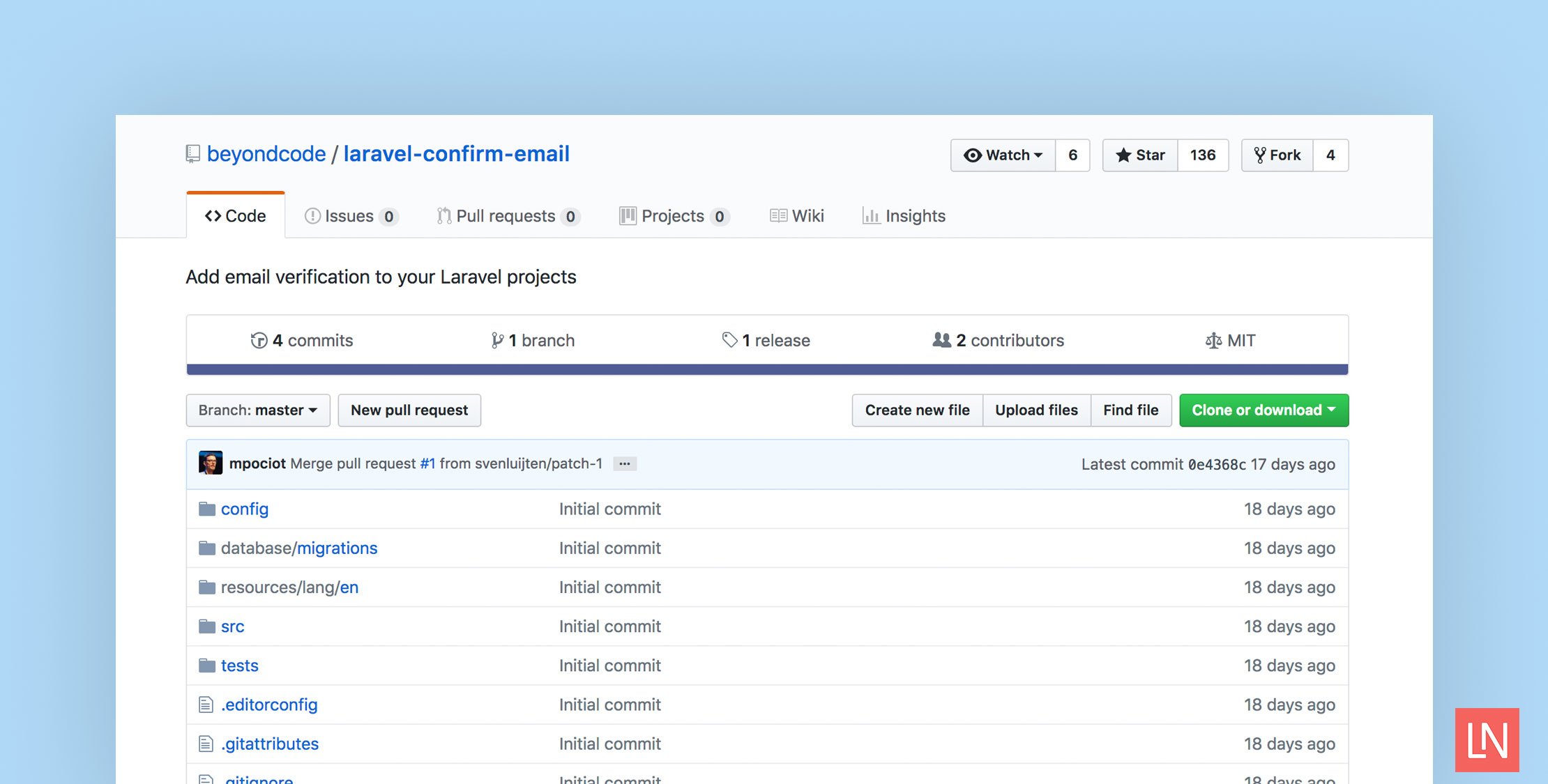Open pull request #1 link
1548x784 pixels.
427,463
